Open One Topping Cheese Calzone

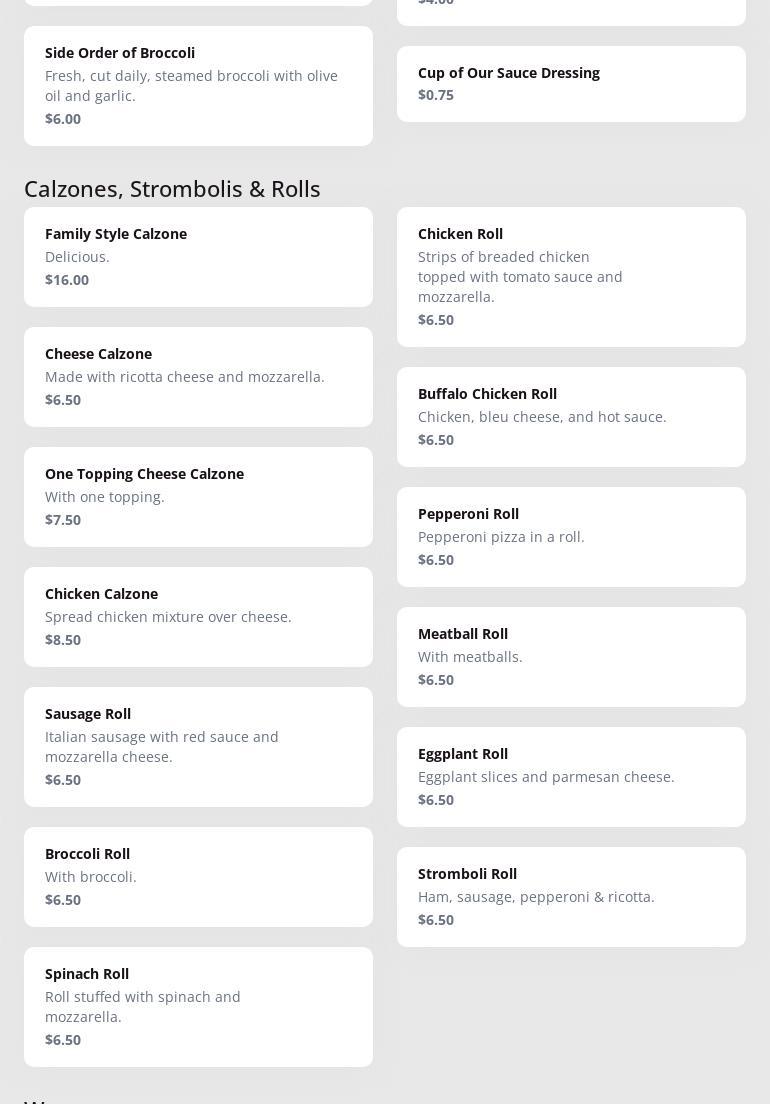(198, 497)
